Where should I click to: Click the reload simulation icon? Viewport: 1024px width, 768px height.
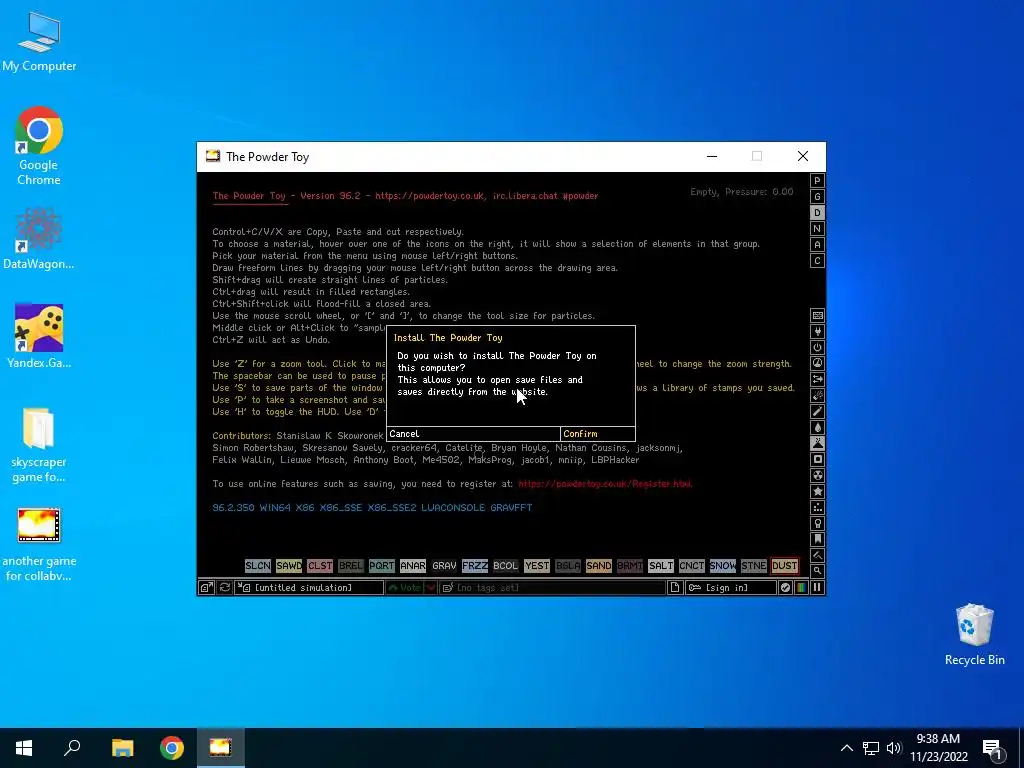pyautogui.click(x=225, y=588)
